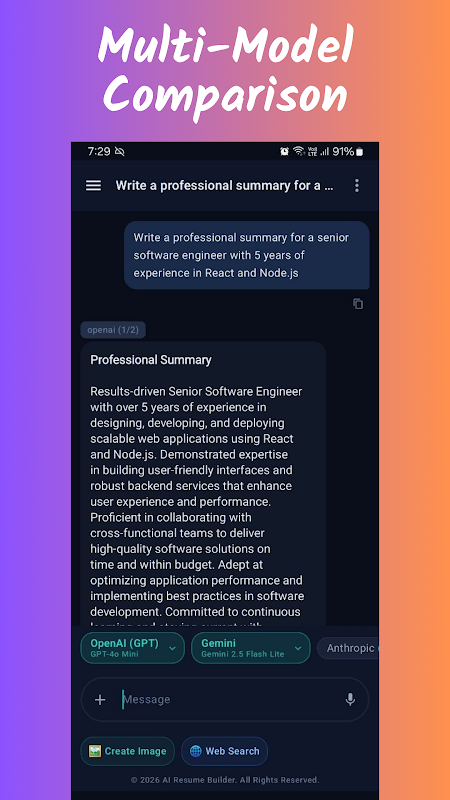Open the three-dot overflow menu

(x=357, y=186)
